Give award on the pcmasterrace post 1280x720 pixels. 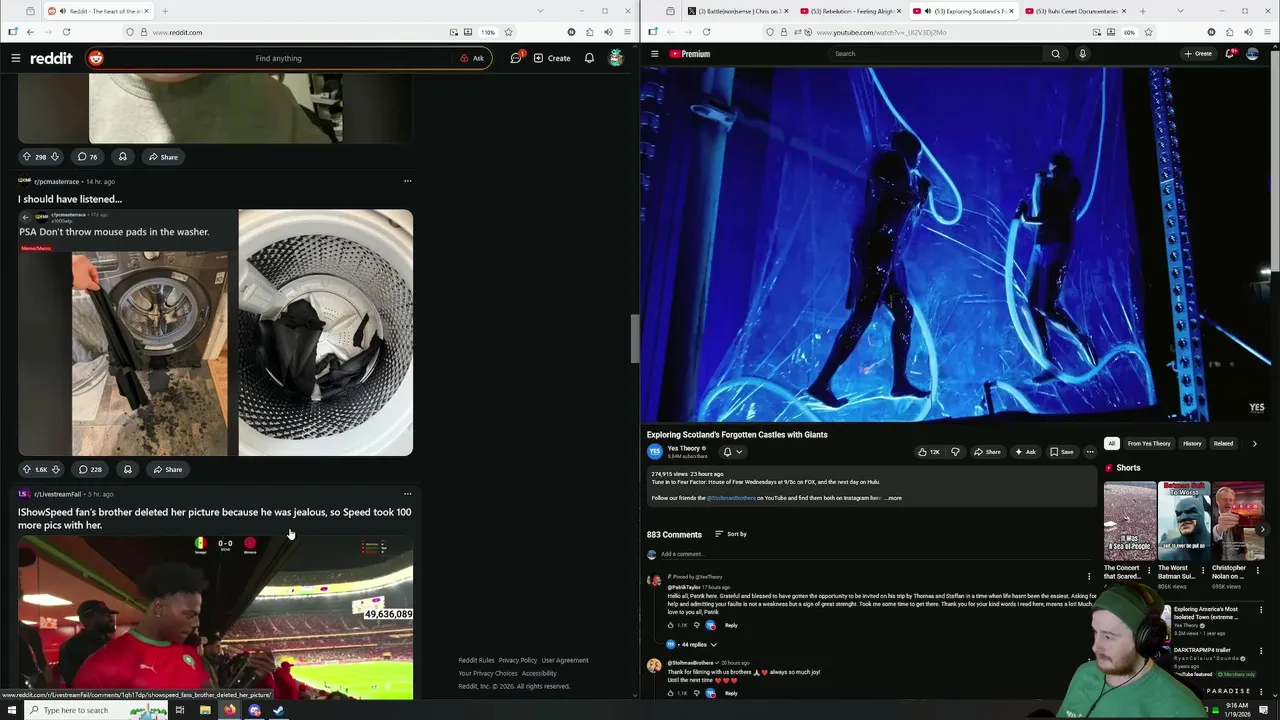click(127, 469)
